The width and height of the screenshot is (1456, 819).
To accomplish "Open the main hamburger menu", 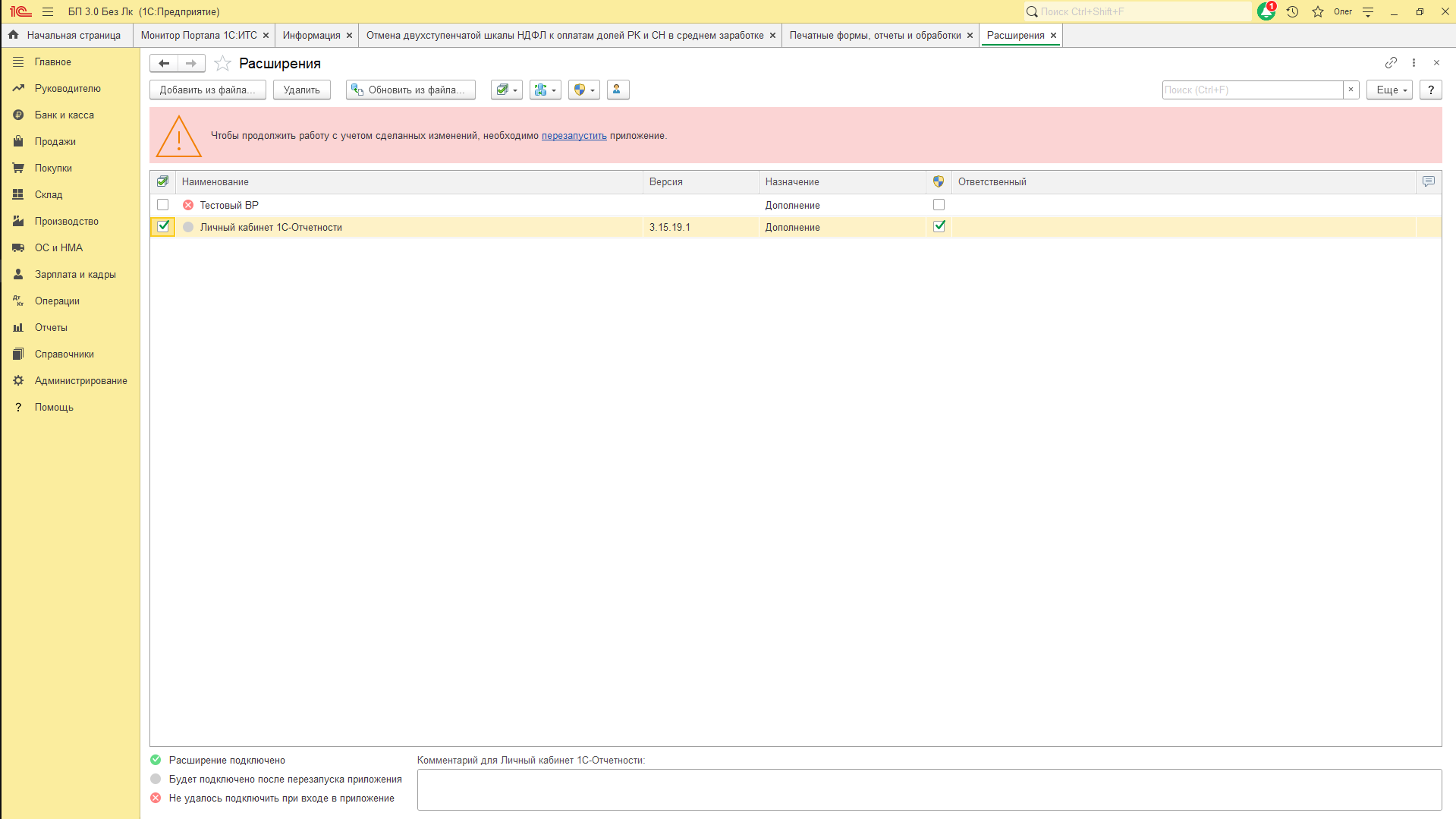I will (48, 11).
